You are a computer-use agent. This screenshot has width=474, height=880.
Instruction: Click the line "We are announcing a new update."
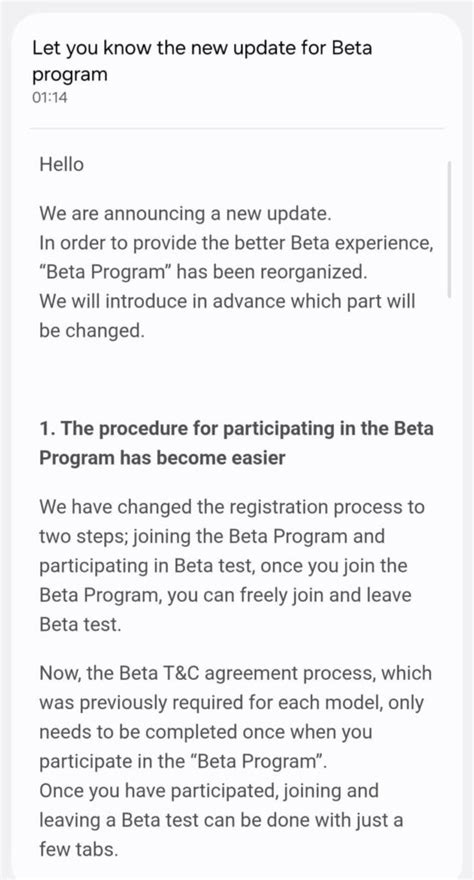pyautogui.click(x=186, y=214)
